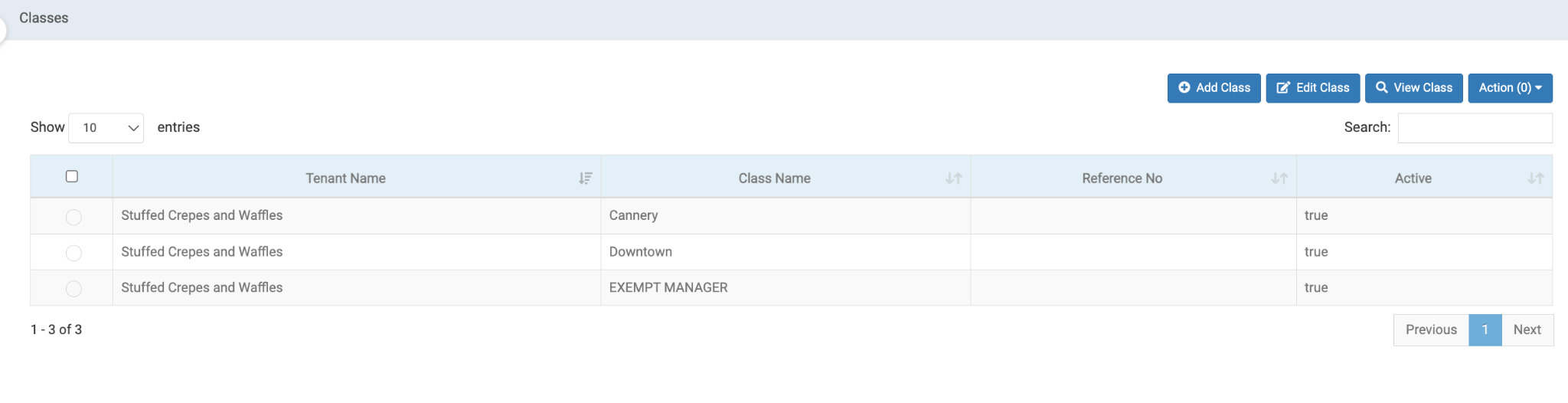Open the Show entries dropdown
Viewport: 1568px width, 403px height.
[106, 128]
